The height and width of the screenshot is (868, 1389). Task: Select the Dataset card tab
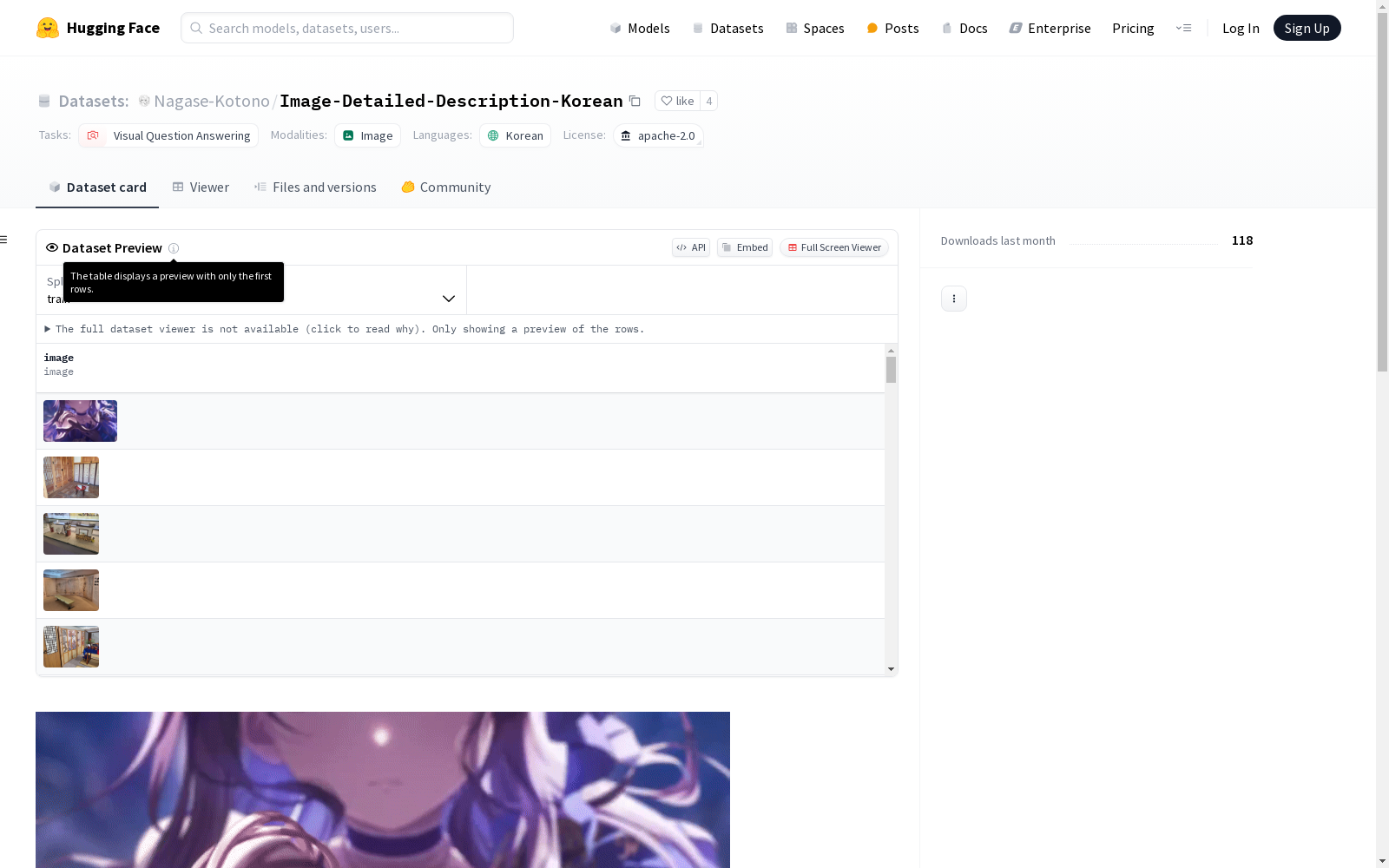pyautogui.click(x=97, y=187)
